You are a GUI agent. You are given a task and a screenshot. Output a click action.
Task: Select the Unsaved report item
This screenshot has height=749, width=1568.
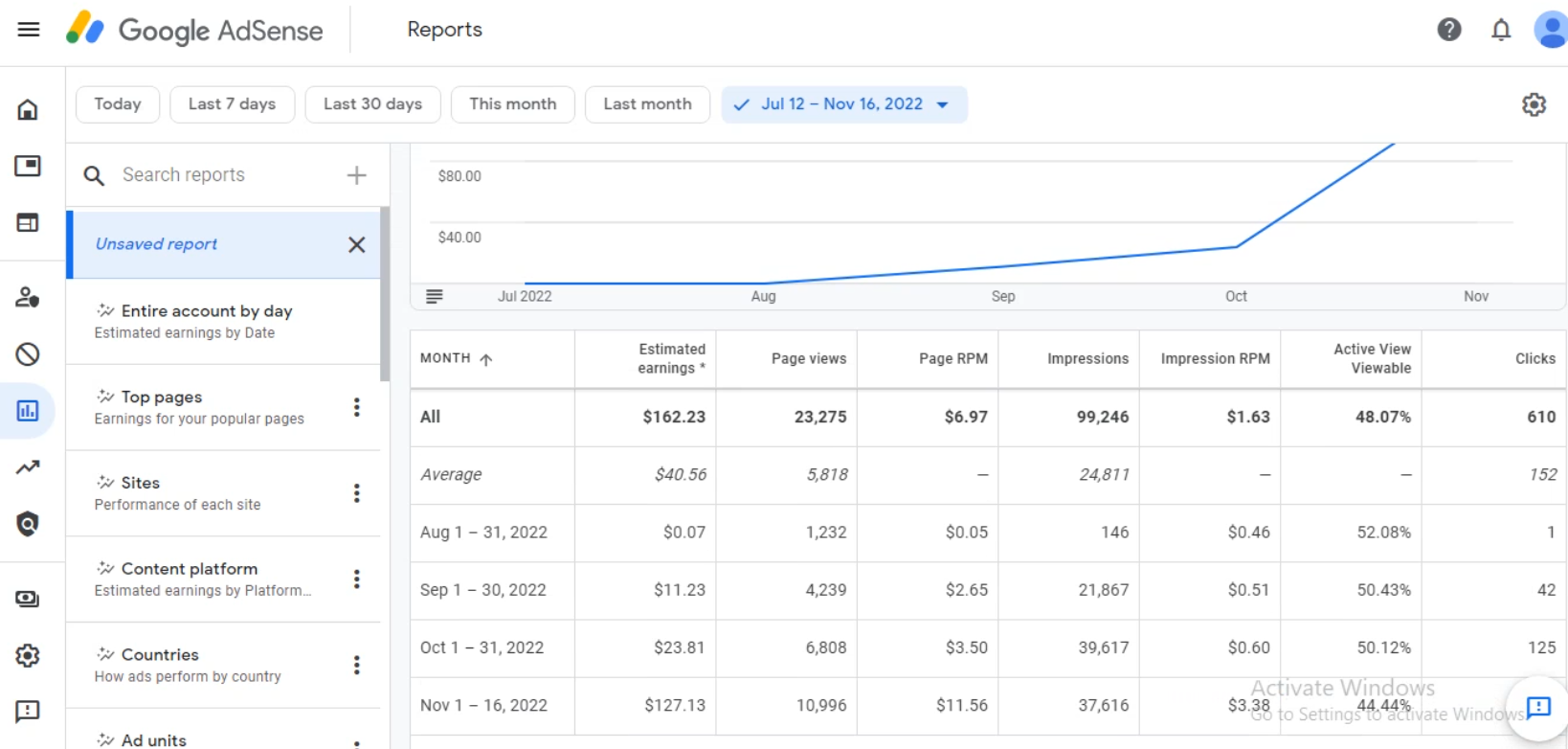(223, 244)
